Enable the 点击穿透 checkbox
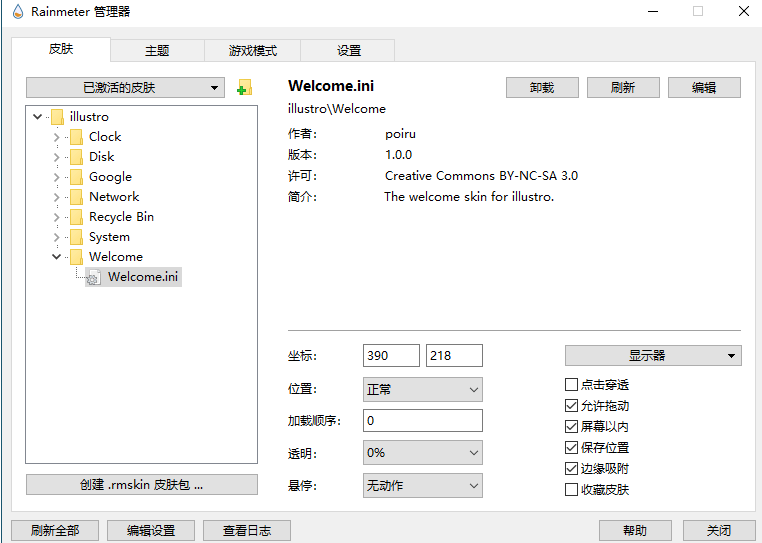Screen dimensions: 762x543 point(572,385)
